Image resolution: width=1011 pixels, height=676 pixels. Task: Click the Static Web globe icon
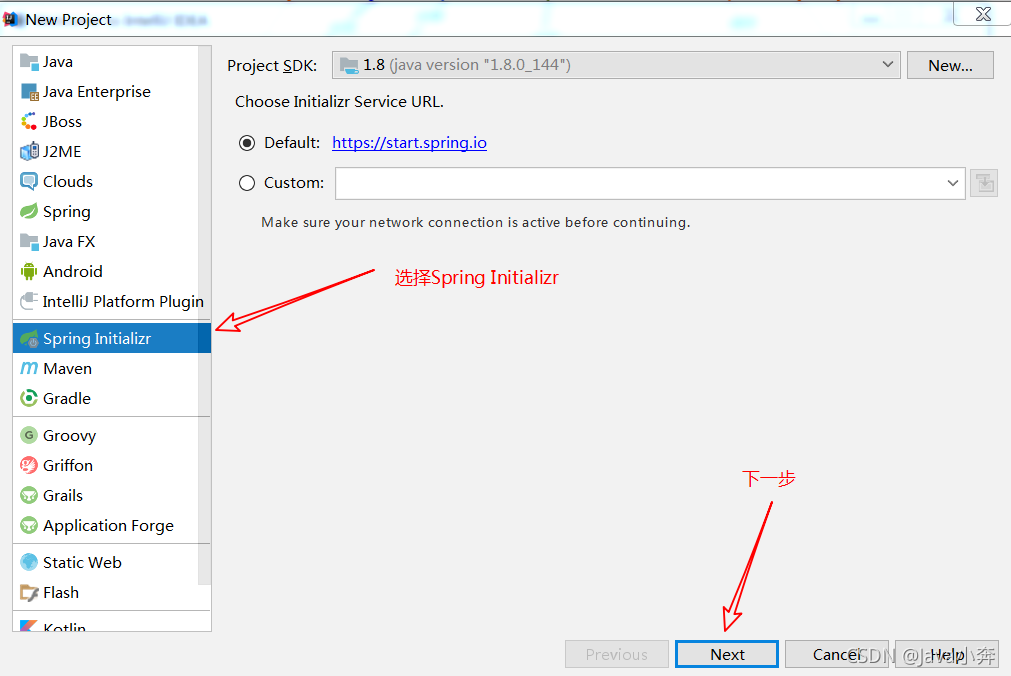coord(29,562)
